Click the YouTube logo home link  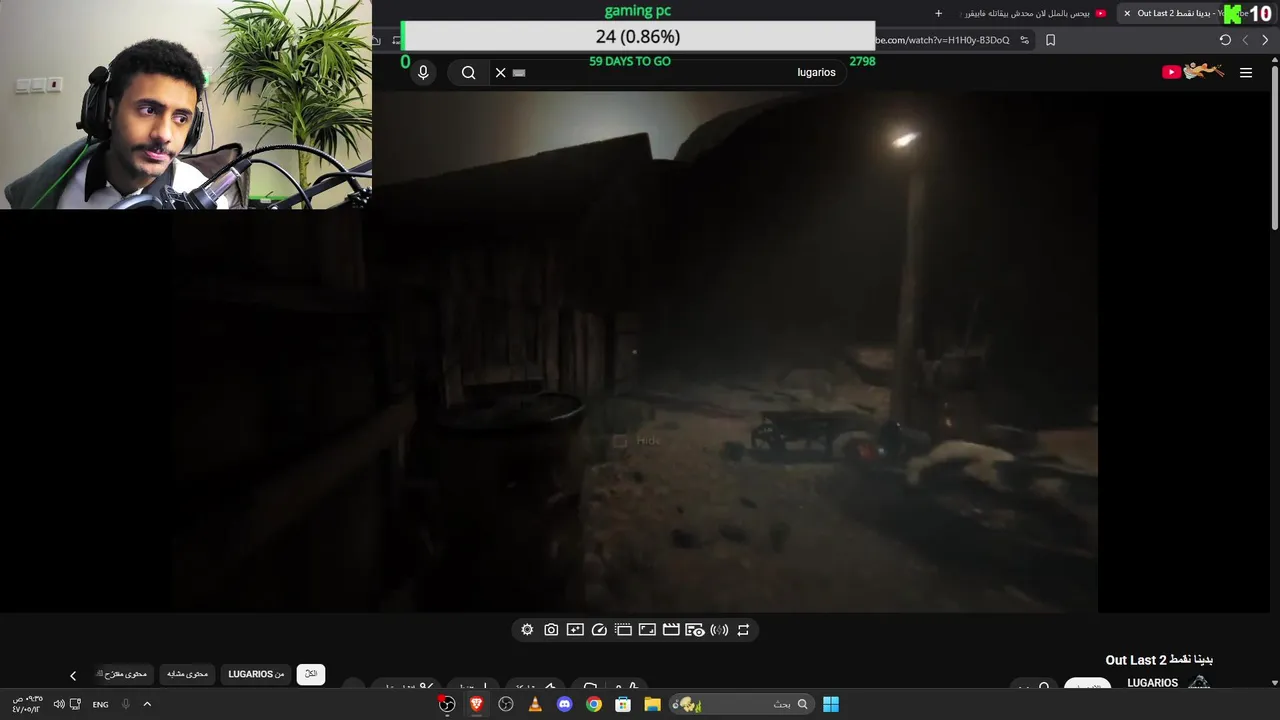1193,71
